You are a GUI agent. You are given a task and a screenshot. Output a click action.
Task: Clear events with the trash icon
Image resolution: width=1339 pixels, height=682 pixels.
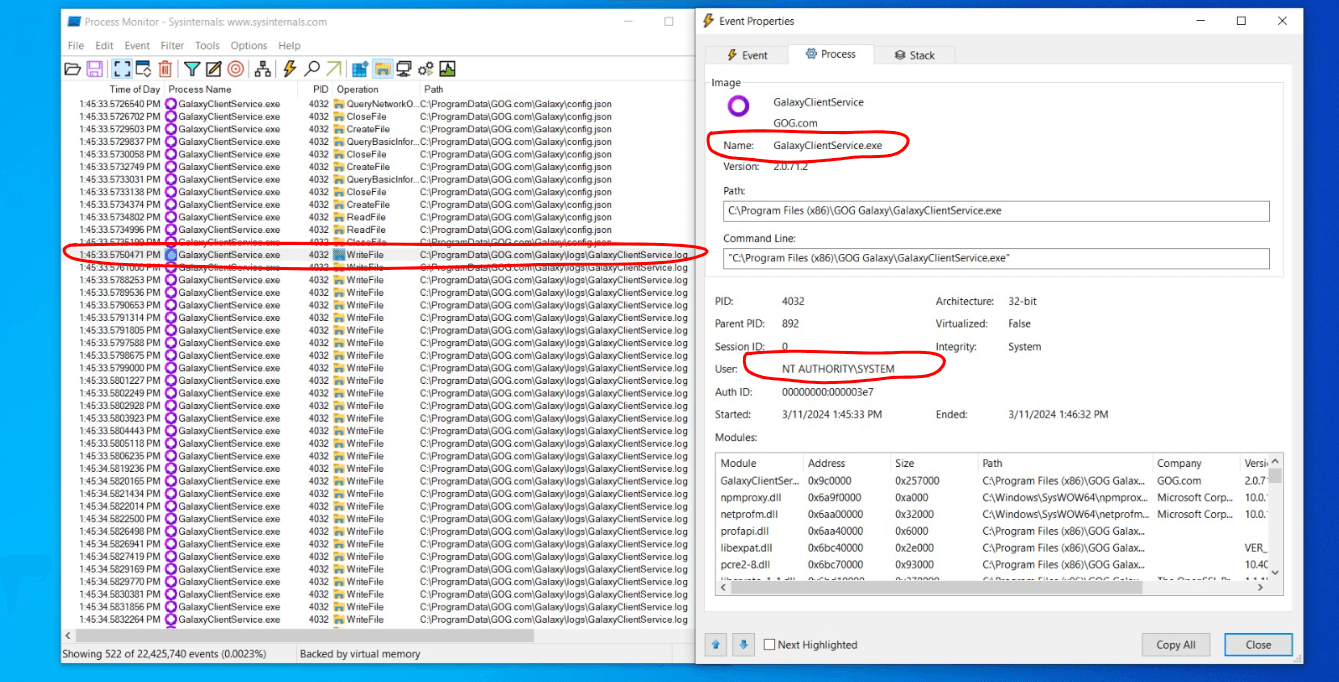[165, 69]
